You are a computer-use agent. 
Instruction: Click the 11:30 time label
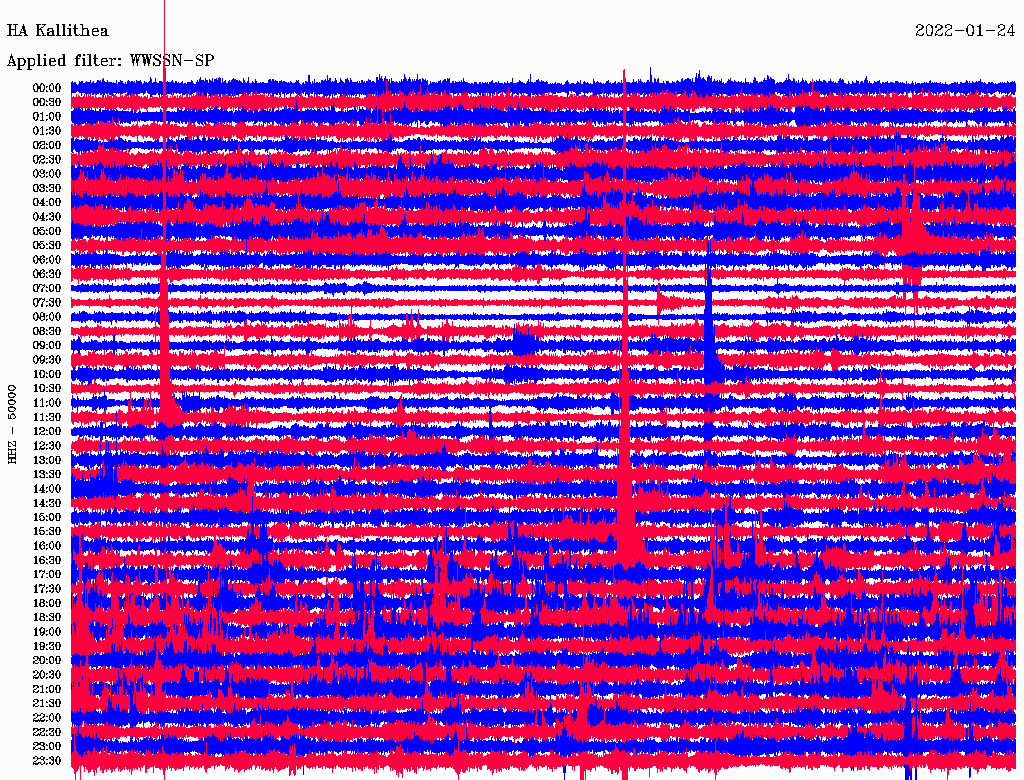pos(46,417)
